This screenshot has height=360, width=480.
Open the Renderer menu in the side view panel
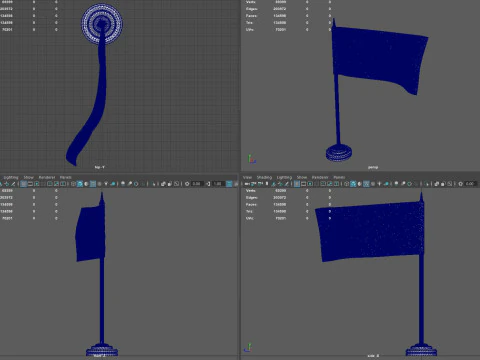coord(320,177)
